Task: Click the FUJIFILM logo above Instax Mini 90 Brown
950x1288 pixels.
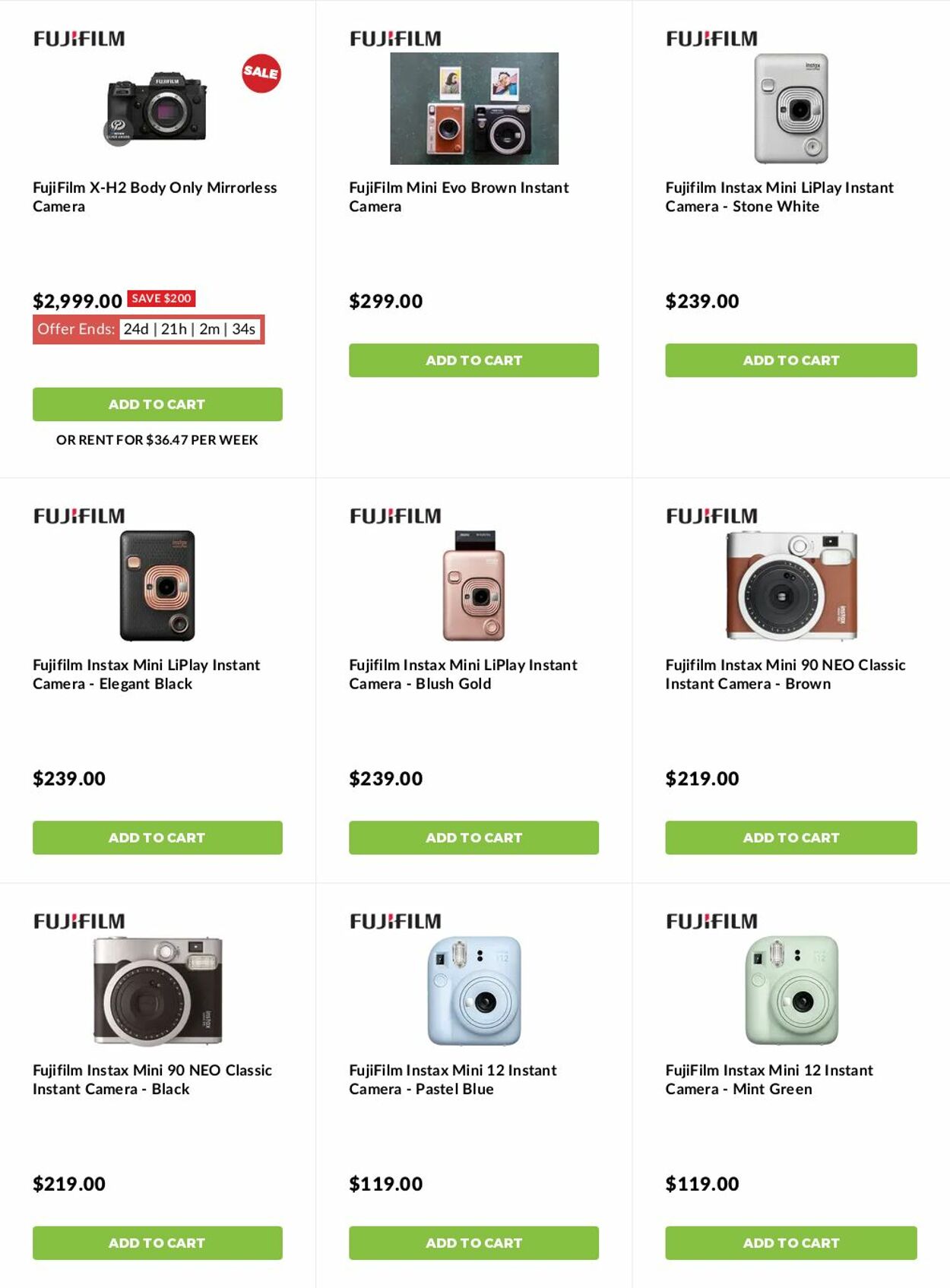Action: [x=711, y=515]
